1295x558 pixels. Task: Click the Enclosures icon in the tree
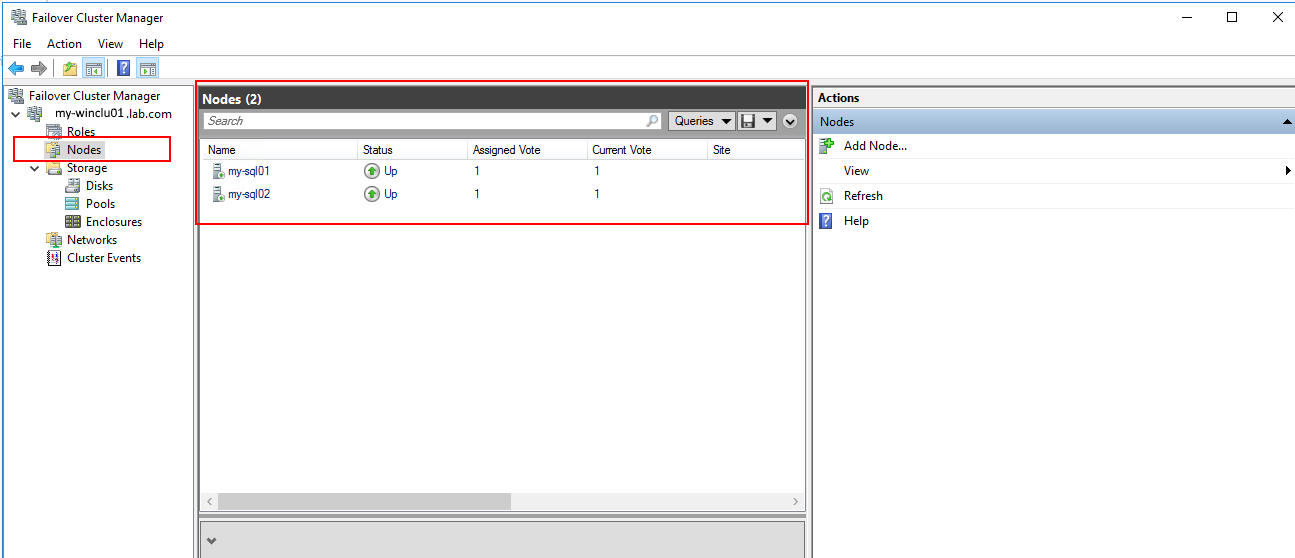pyautogui.click(x=73, y=222)
